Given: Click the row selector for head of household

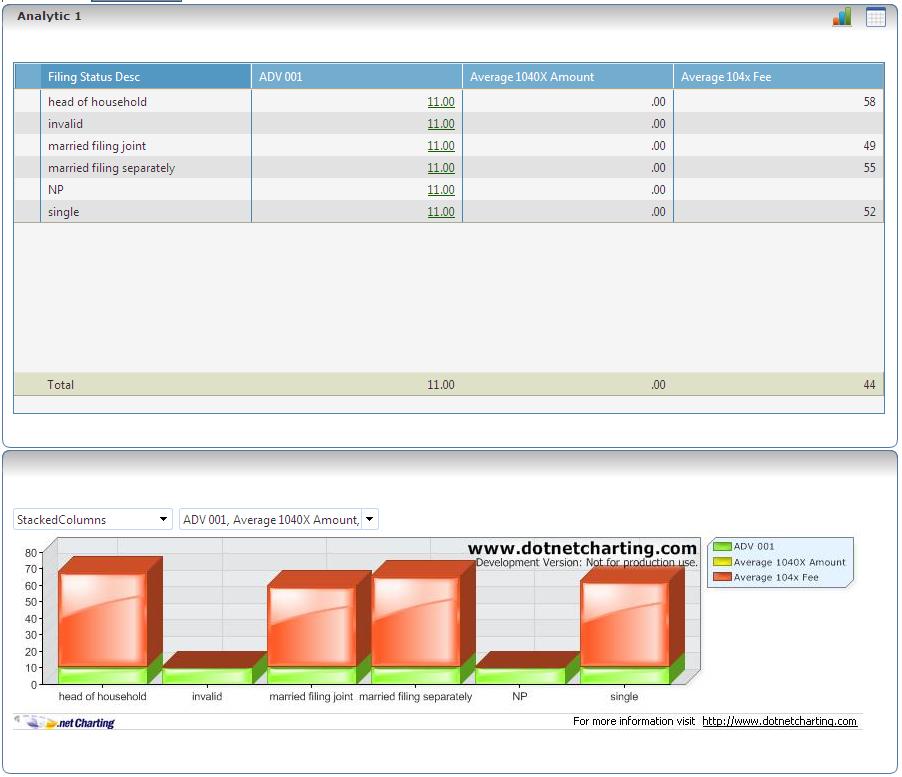Looking at the screenshot, I should click(28, 102).
